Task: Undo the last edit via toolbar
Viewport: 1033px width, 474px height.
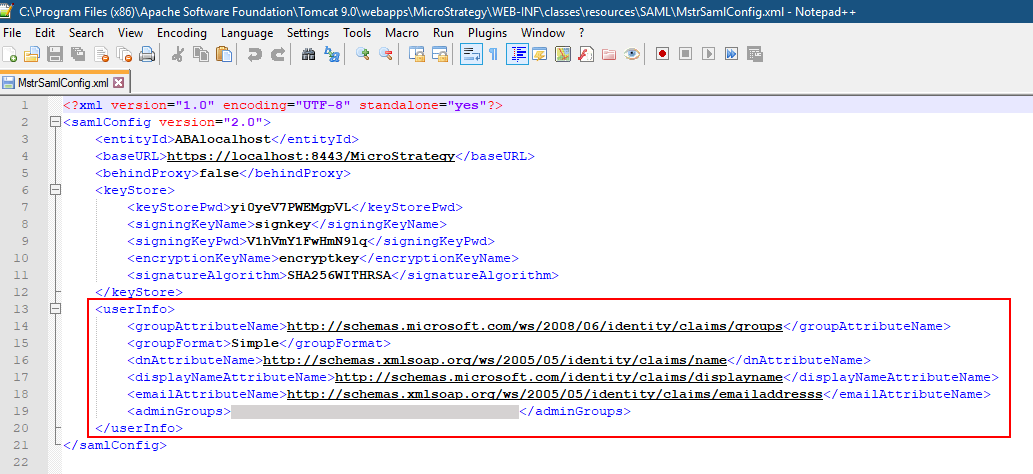Action: point(253,54)
